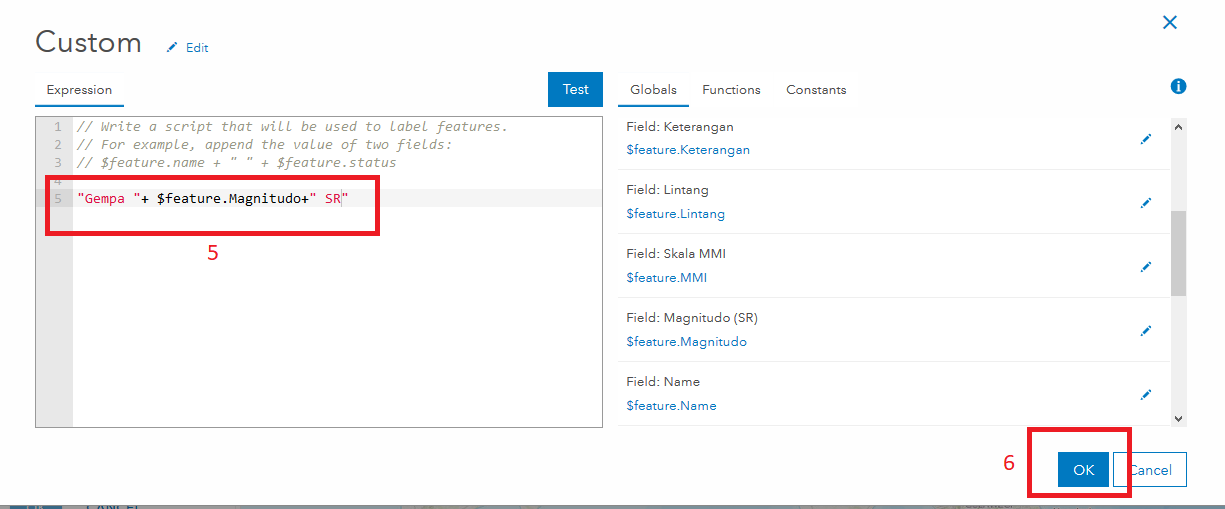Click the Edit pencil next to Custom title

(187, 47)
